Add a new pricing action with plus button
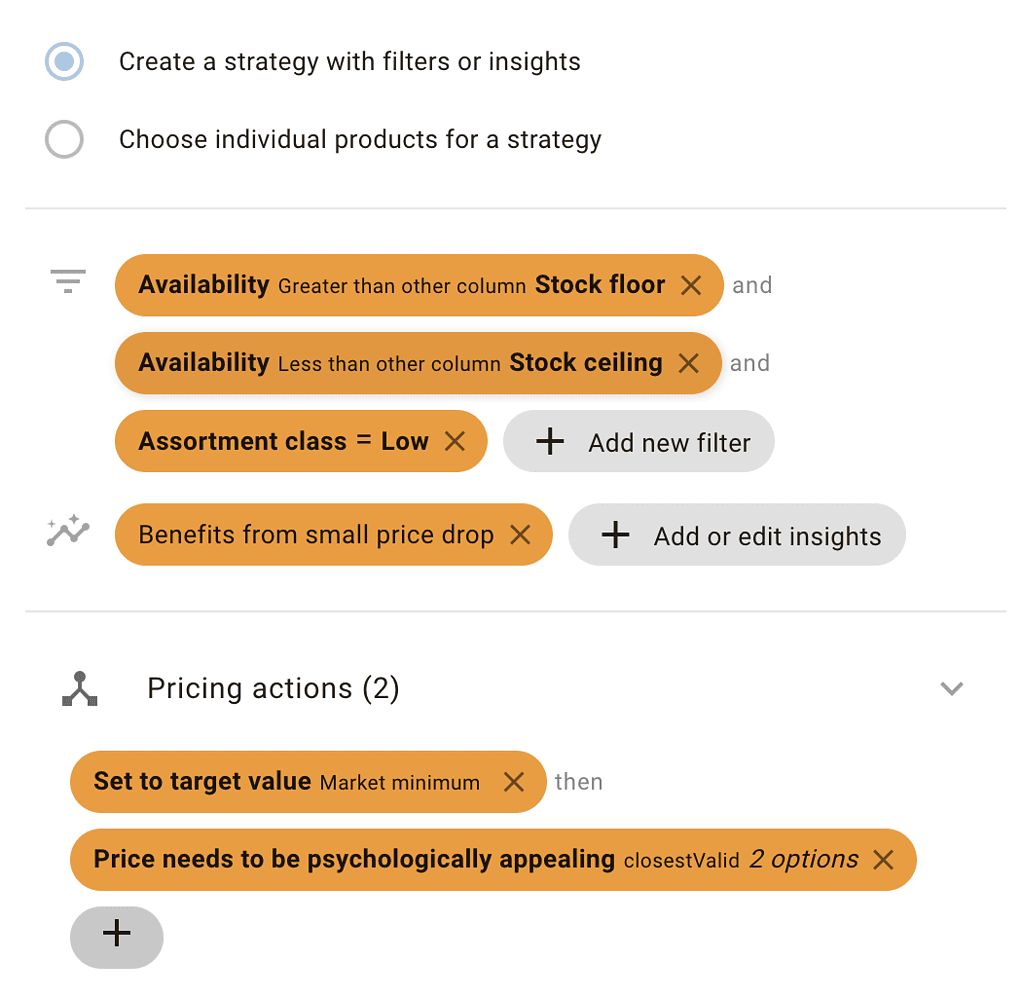Viewport: 1022px width, 997px height. point(117,935)
